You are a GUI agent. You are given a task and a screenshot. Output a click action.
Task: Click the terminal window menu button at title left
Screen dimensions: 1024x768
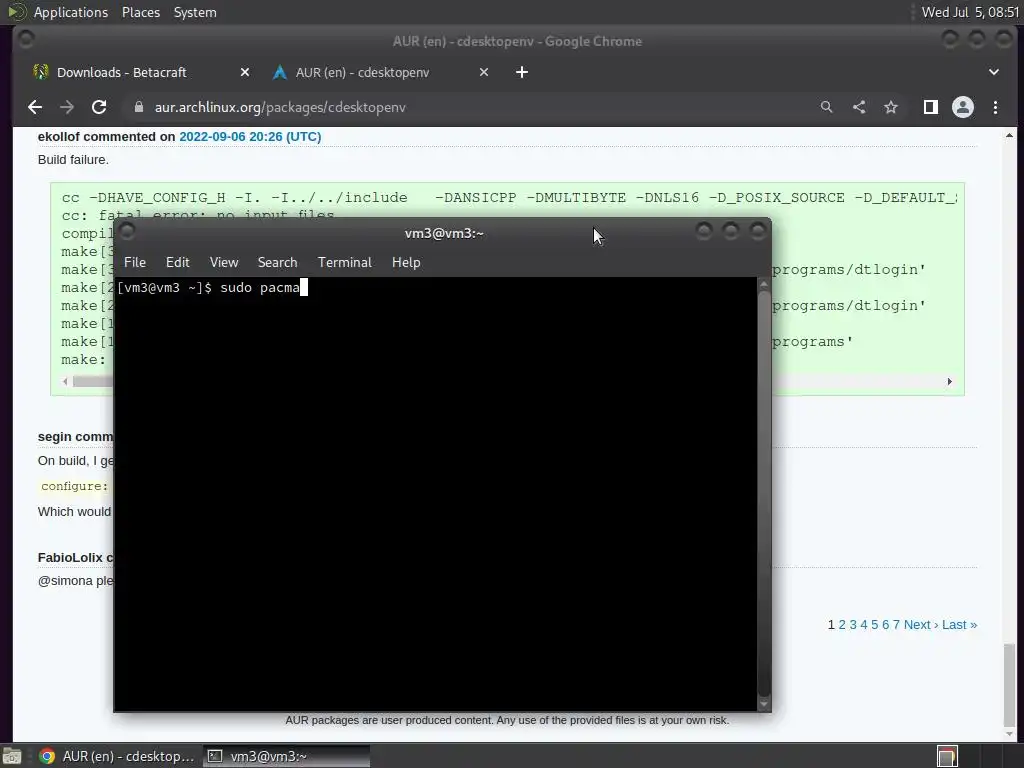[127, 231]
